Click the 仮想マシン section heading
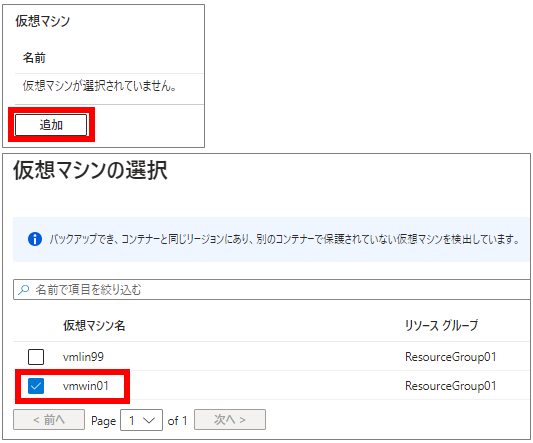This screenshot has width=533, height=443. (42, 21)
